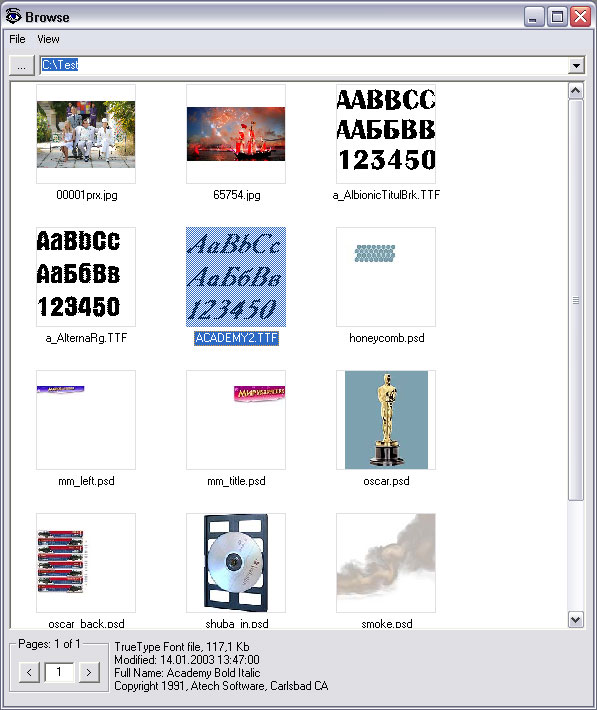Select the mm_title.psd thumbnail
The image size is (597, 710).
click(236, 420)
